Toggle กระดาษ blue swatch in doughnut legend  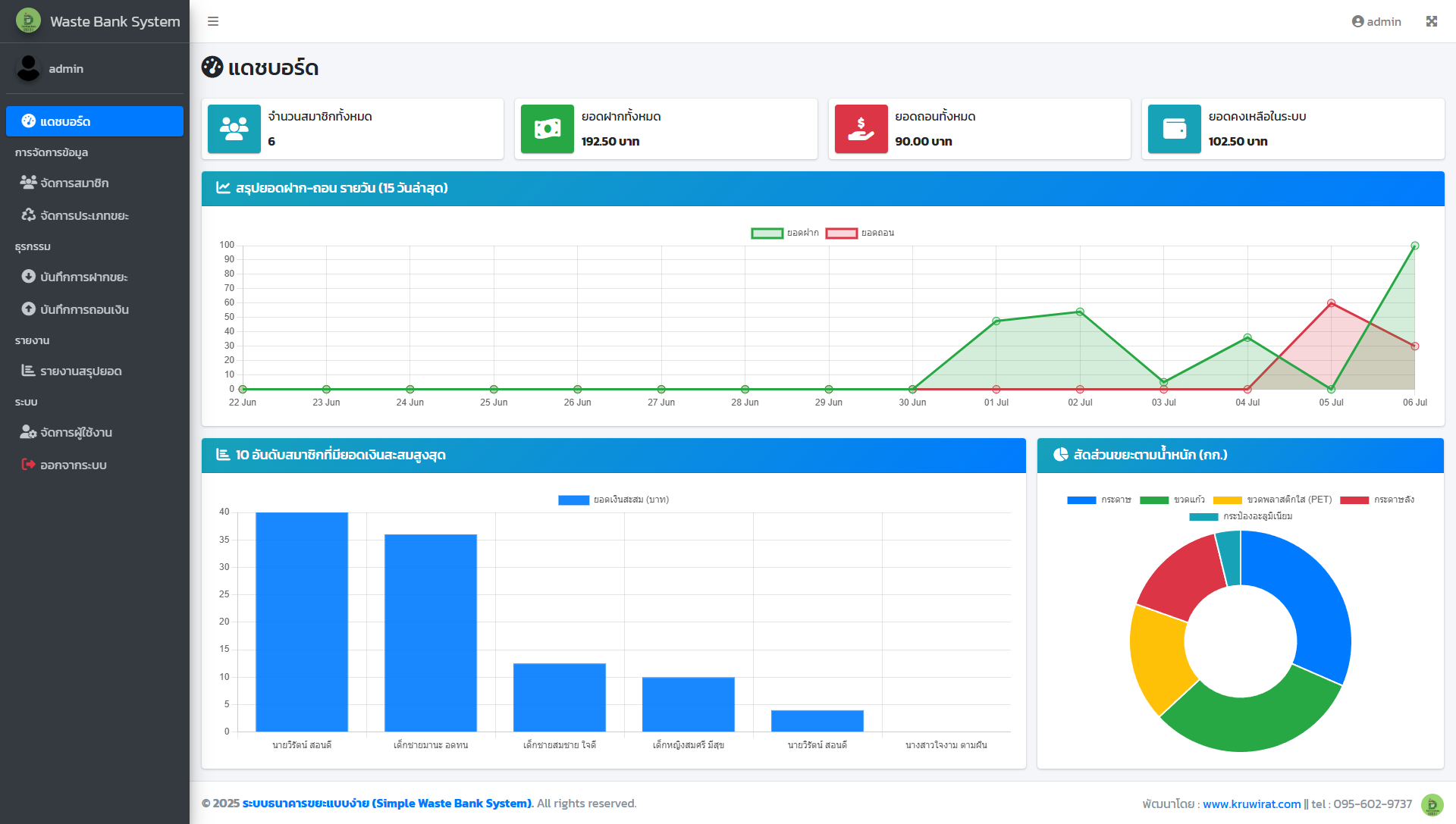click(x=1081, y=500)
